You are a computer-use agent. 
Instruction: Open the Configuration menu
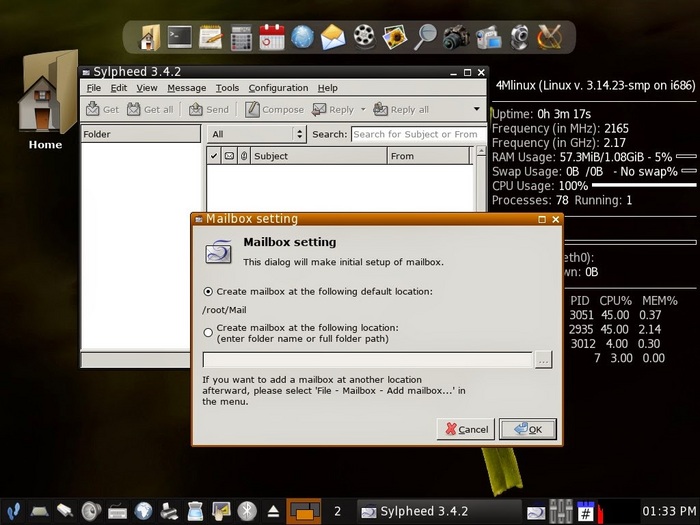(278, 88)
